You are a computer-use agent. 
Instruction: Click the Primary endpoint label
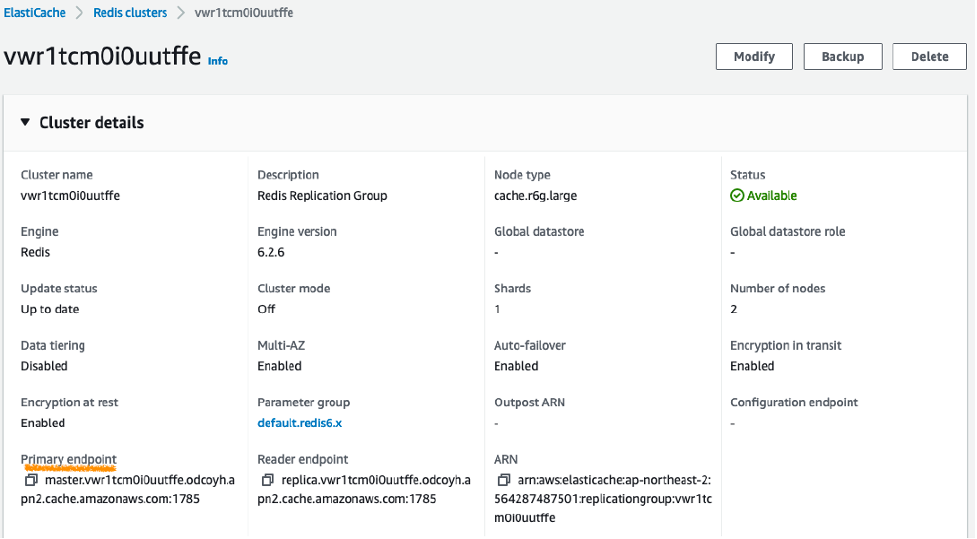68,460
